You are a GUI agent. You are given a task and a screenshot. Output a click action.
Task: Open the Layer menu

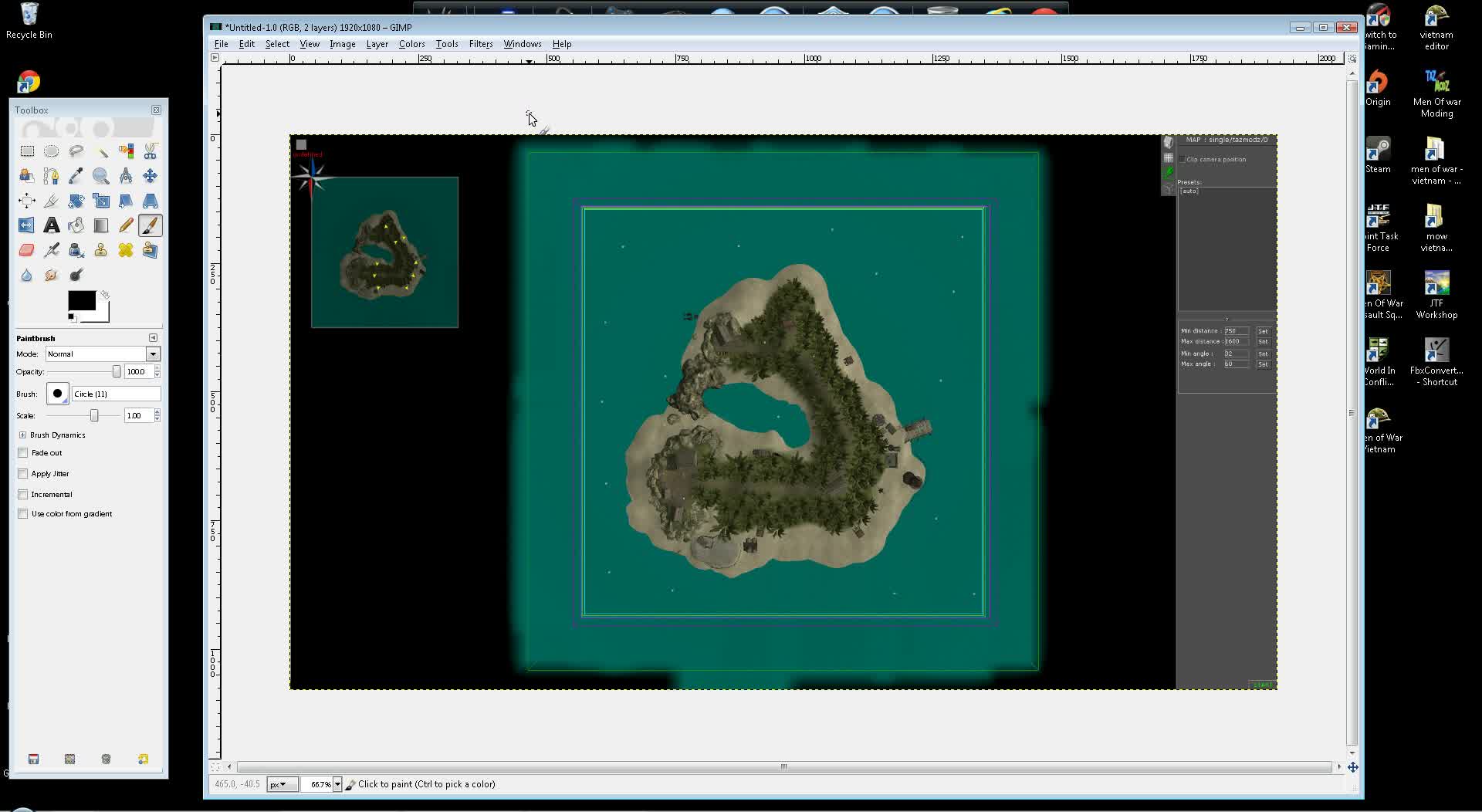click(377, 44)
